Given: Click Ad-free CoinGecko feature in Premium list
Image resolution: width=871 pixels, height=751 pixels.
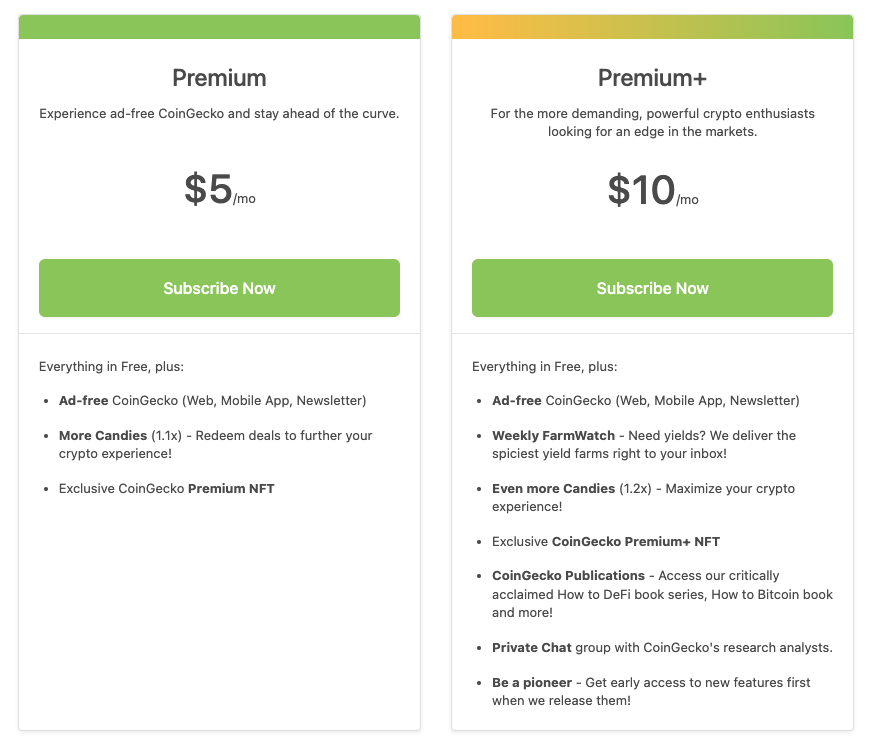Looking at the screenshot, I should point(213,400).
